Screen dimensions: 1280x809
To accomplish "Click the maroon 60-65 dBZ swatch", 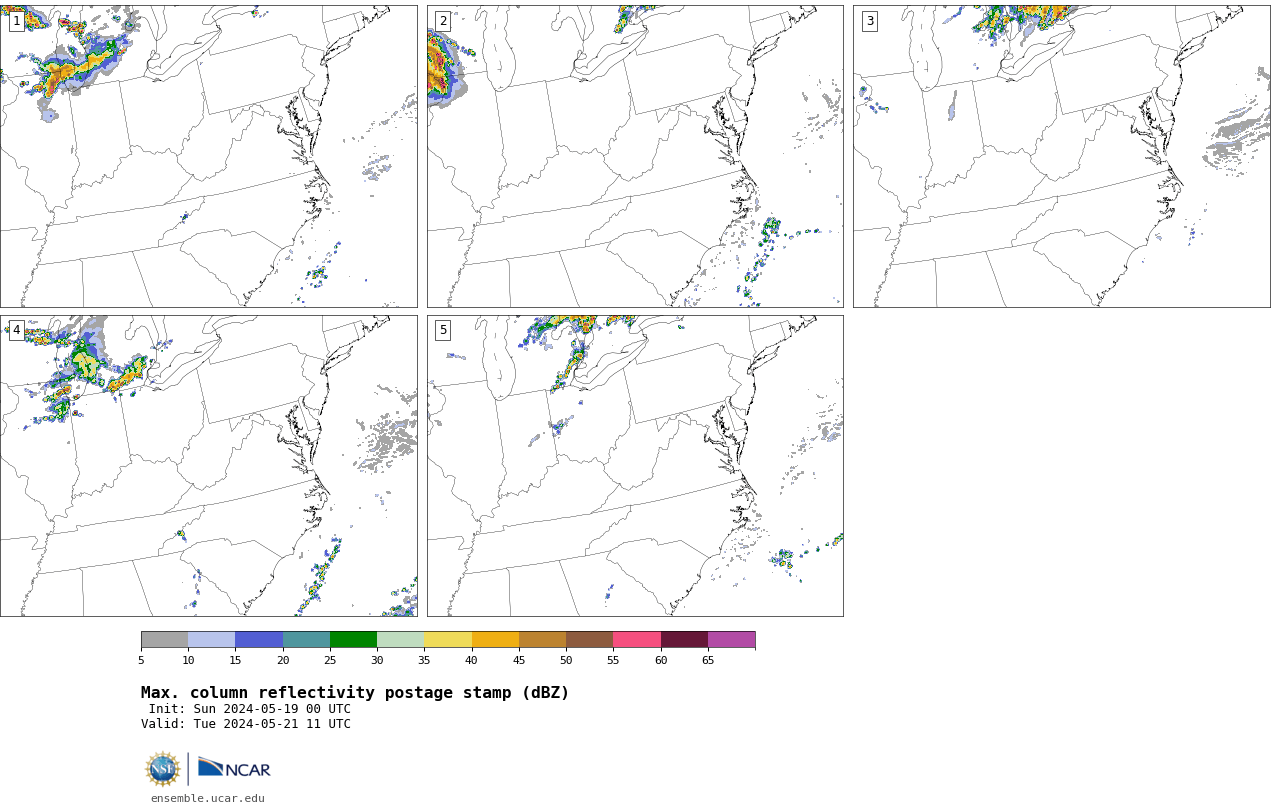I will pyautogui.click(x=684, y=639).
